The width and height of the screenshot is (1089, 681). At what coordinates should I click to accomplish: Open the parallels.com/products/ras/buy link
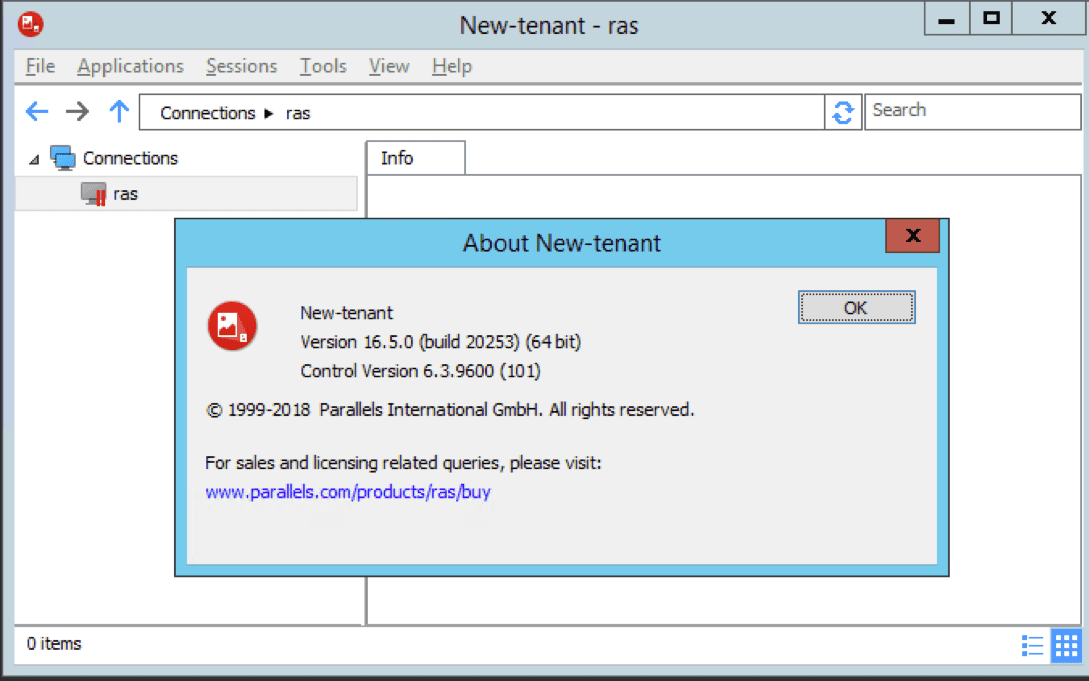click(348, 492)
